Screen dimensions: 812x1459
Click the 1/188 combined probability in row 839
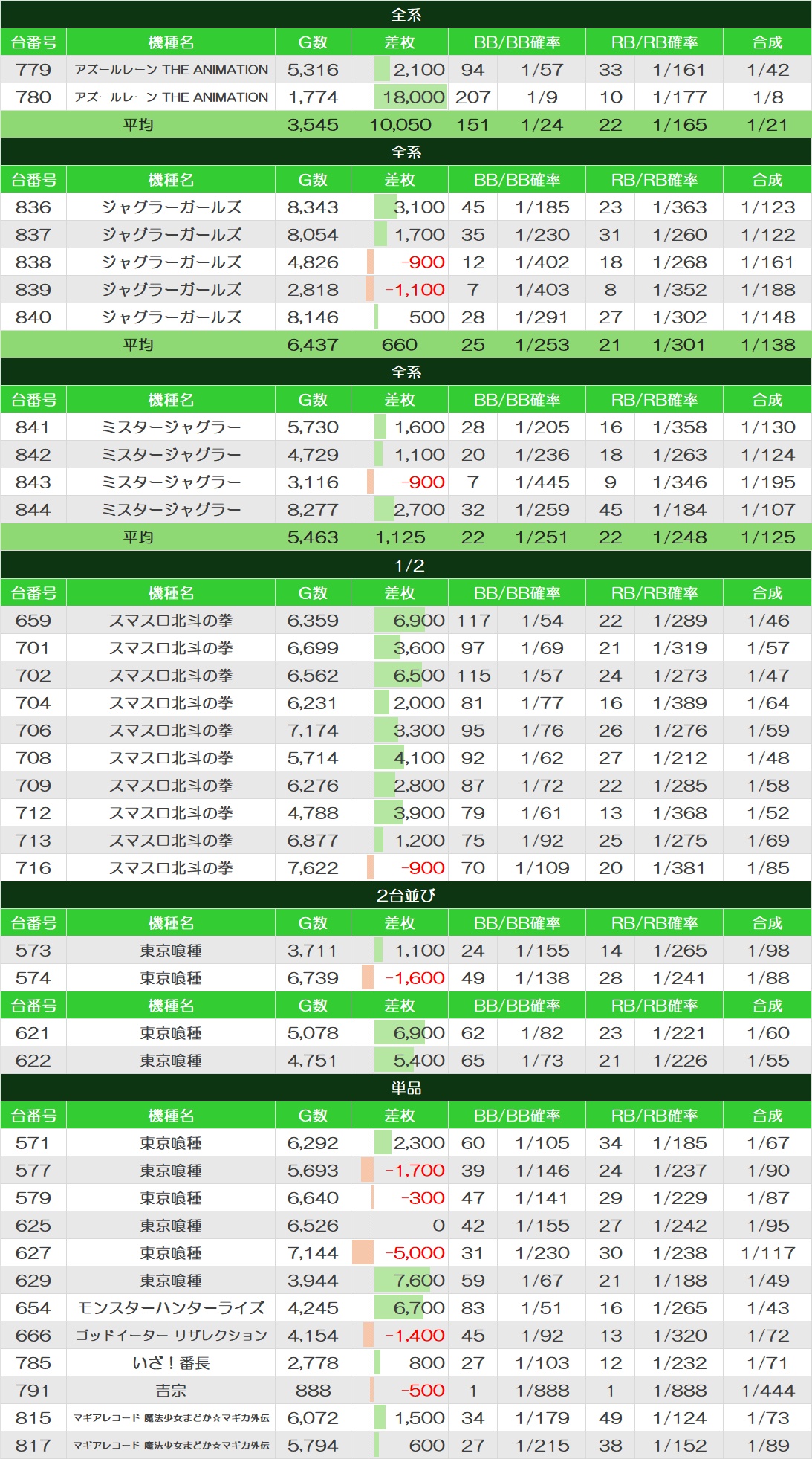tap(768, 290)
